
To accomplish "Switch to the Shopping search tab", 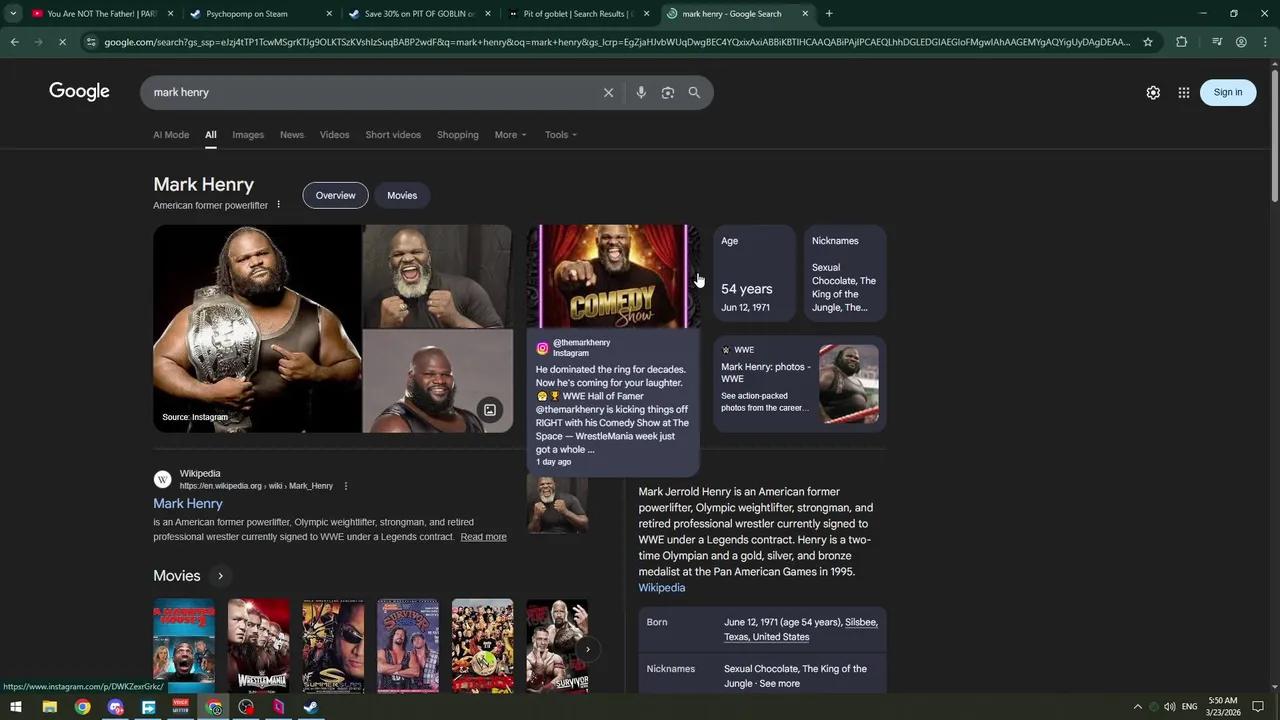I will [x=458, y=135].
